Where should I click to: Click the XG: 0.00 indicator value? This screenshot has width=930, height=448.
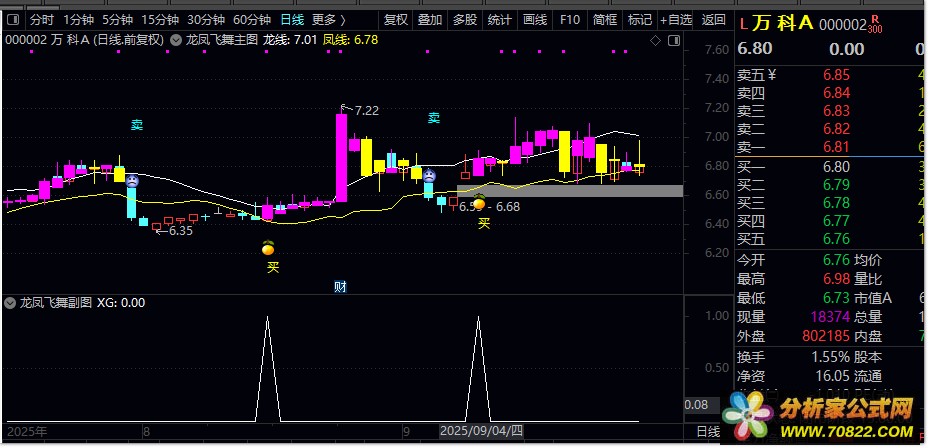pos(121,303)
